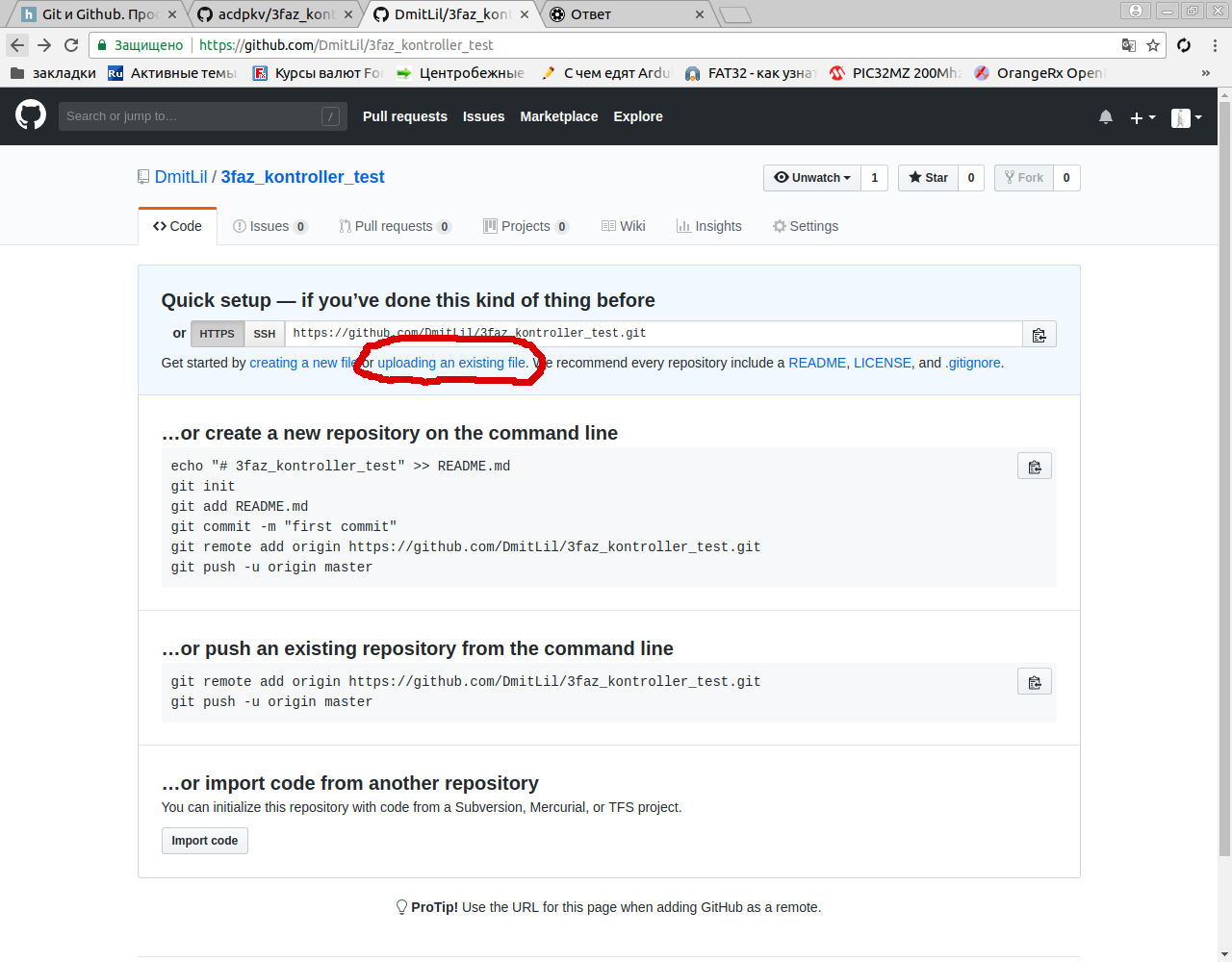
Task: Click the repository clone URL field
Action: click(x=654, y=334)
